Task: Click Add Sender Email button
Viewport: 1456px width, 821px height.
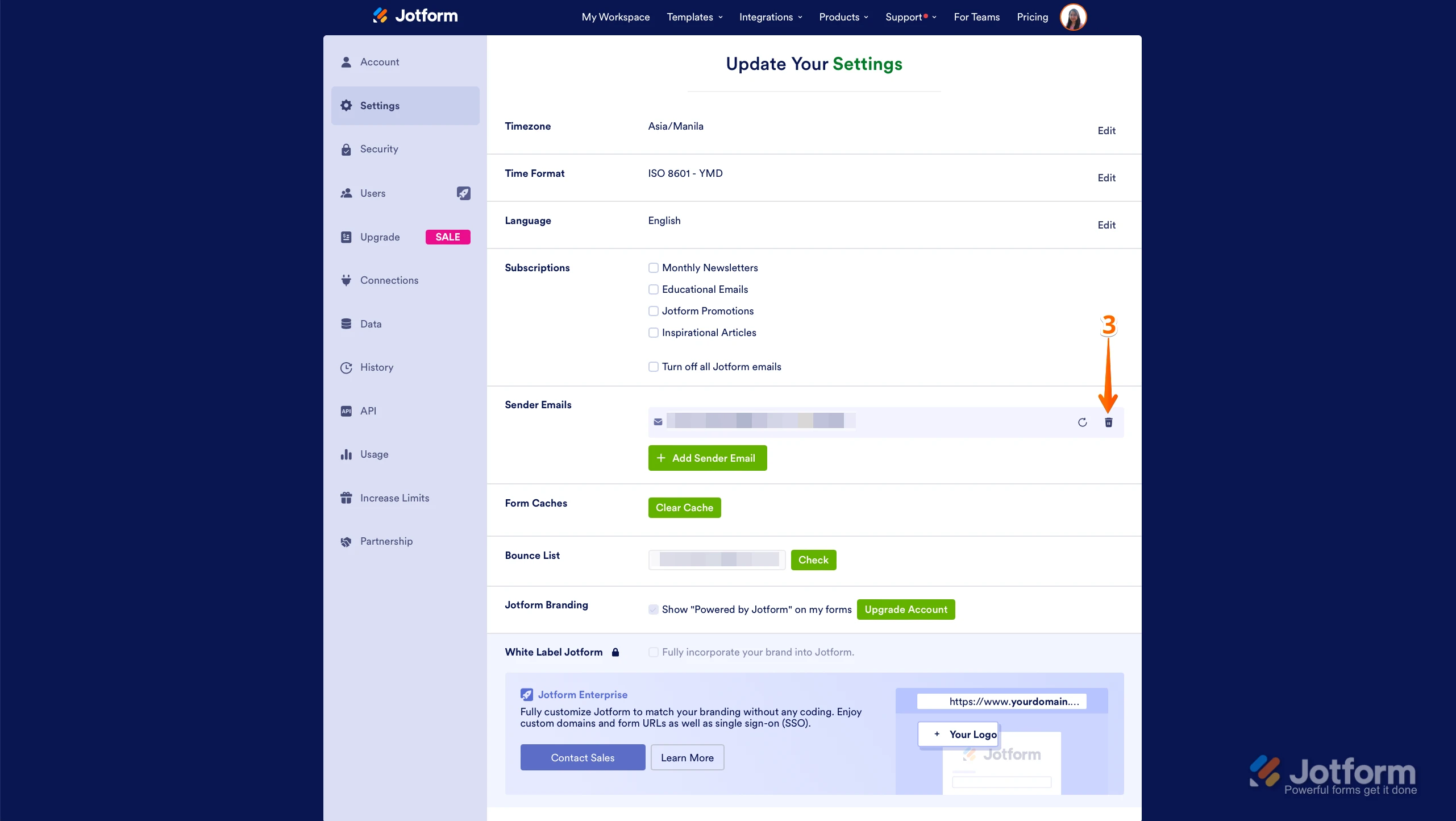Action: coord(707,458)
